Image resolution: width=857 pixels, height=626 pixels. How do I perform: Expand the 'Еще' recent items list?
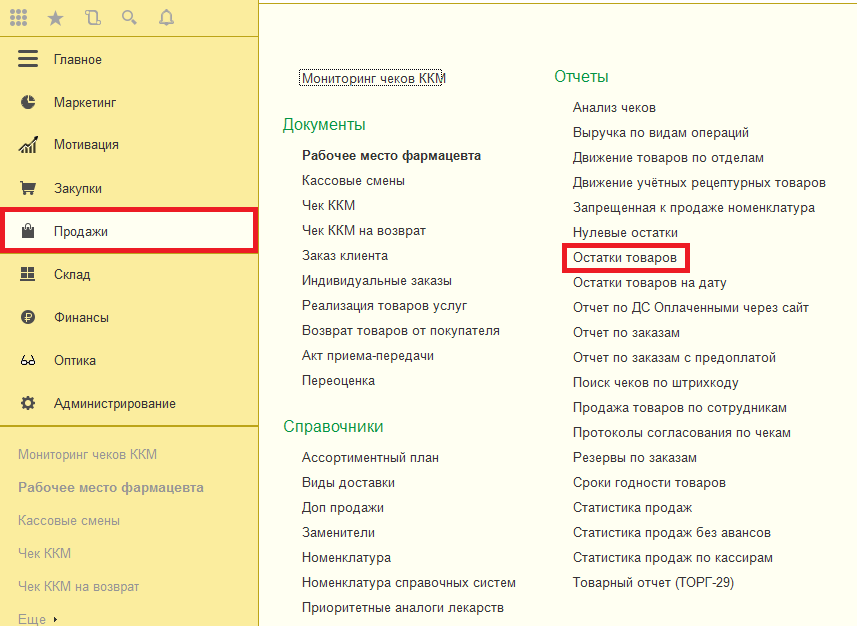(x=37, y=619)
